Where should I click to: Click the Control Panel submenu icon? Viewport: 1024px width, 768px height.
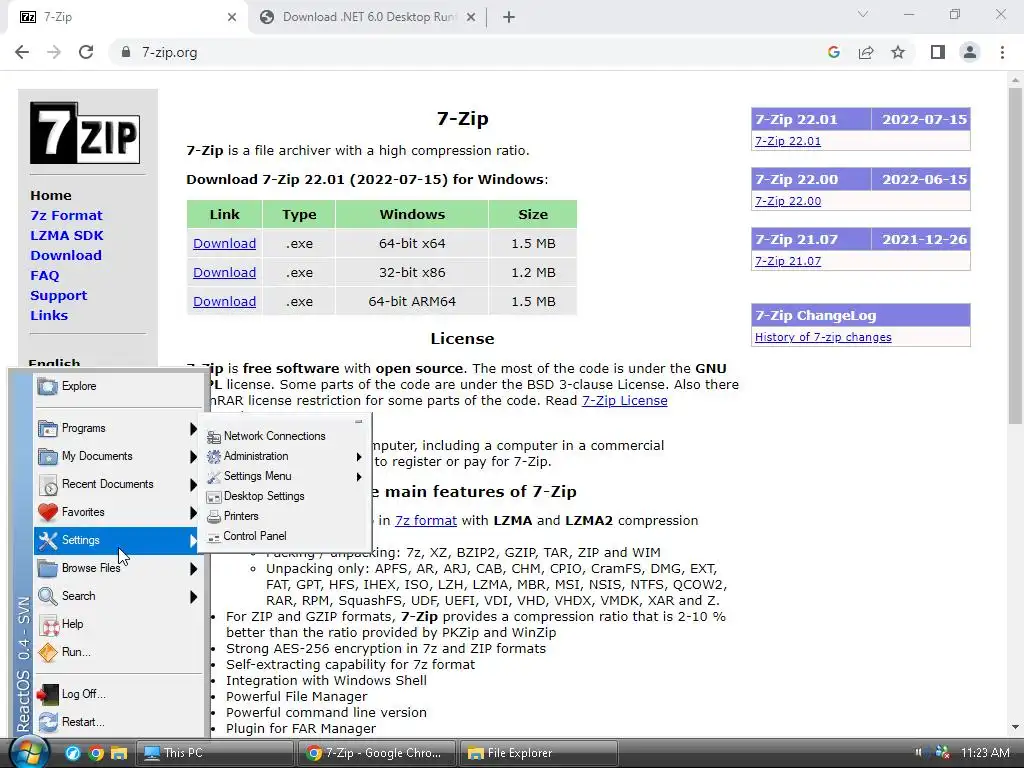(214, 537)
